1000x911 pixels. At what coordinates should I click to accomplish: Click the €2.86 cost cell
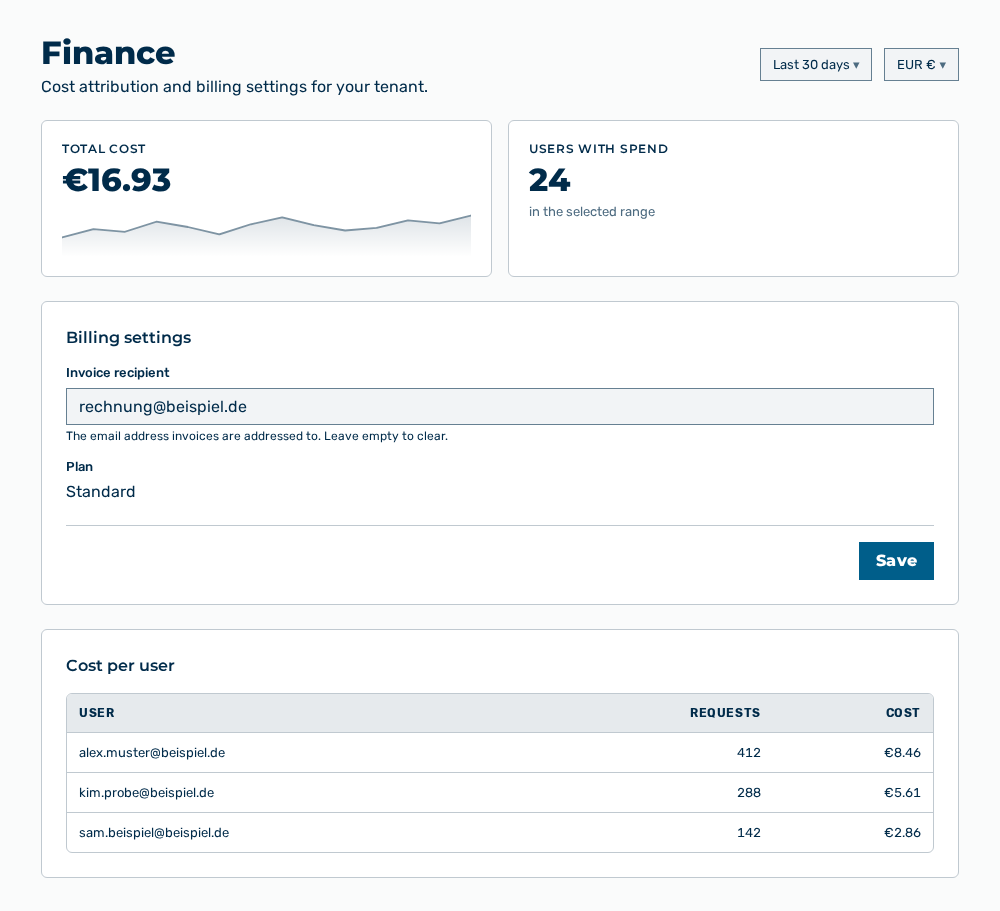click(x=902, y=833)
